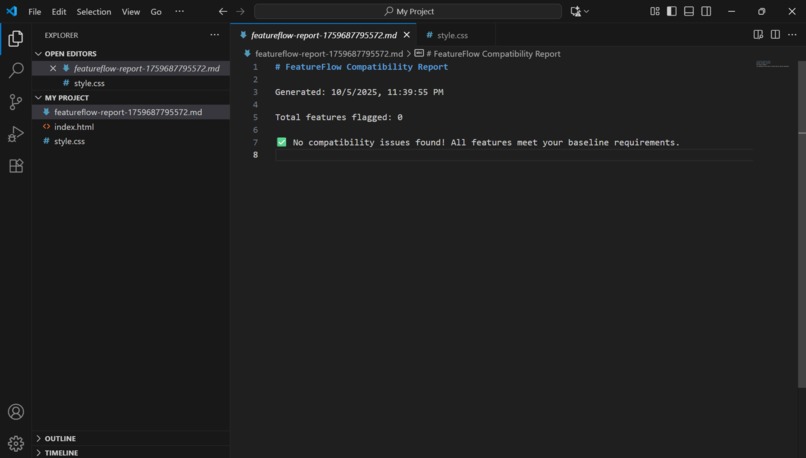Place cursor on empty line 8
Screen dimensions: 806x458
tap(514, 155)
